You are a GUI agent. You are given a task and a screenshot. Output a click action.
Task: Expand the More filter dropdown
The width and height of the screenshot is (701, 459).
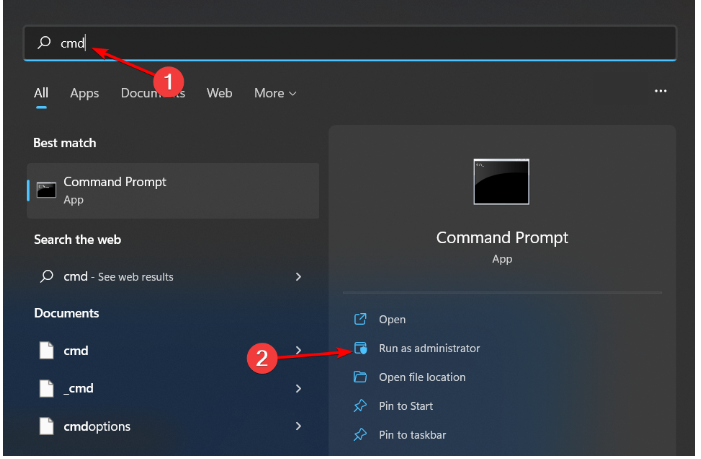[275, 93]
